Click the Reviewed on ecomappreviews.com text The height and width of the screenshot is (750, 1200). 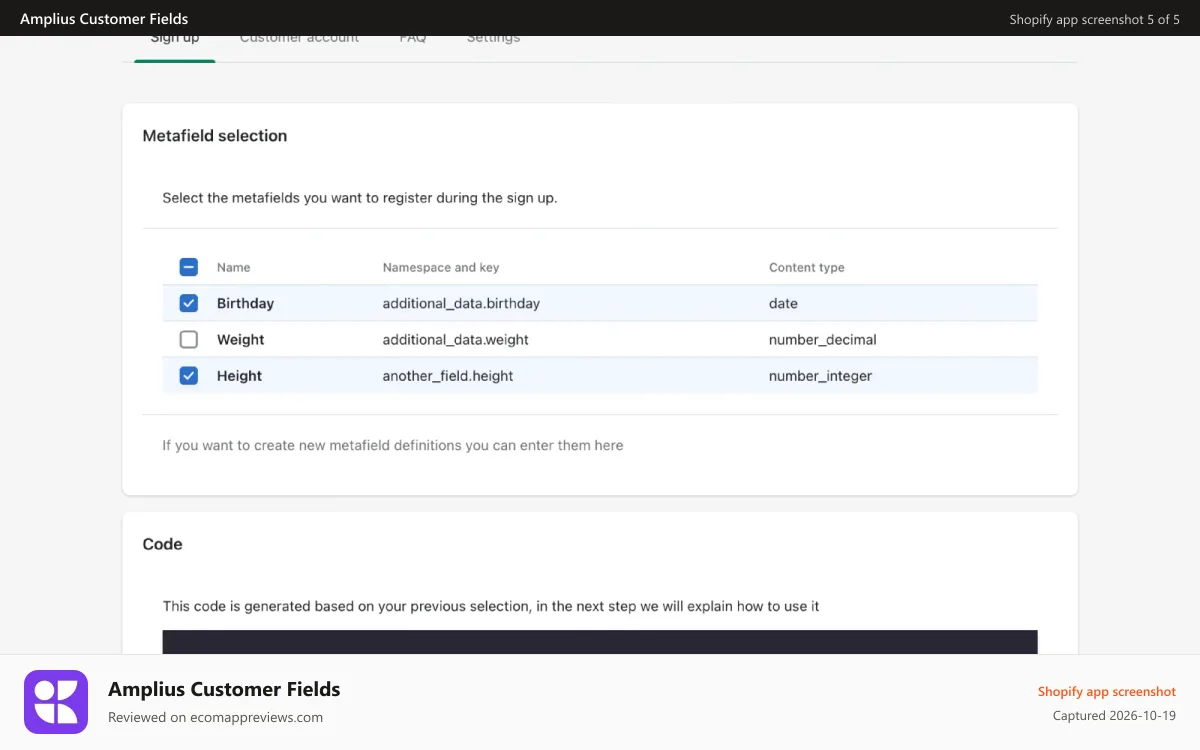coord(215,717)
